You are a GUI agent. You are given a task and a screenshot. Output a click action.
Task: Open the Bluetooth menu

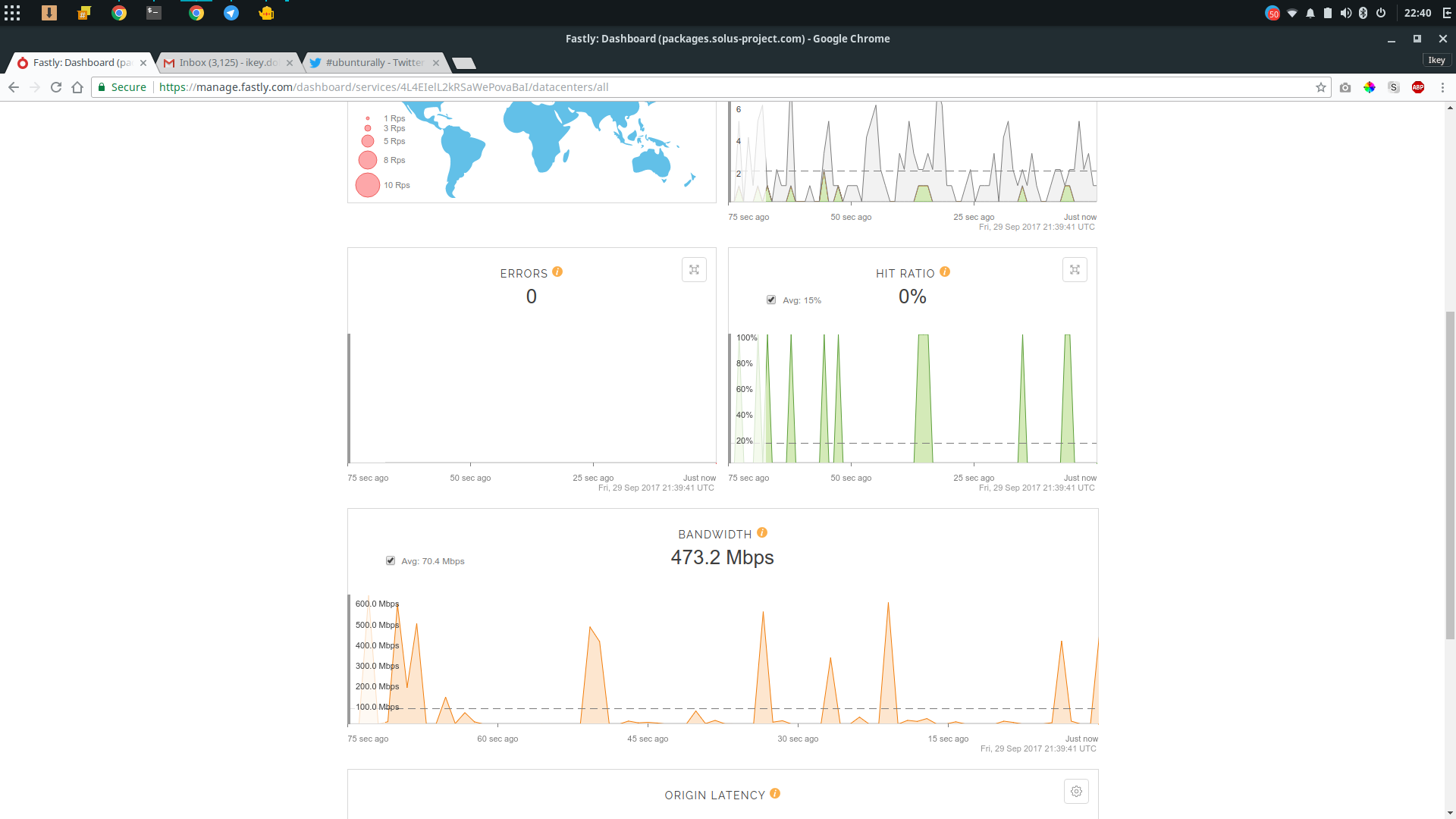(1363, 13)
